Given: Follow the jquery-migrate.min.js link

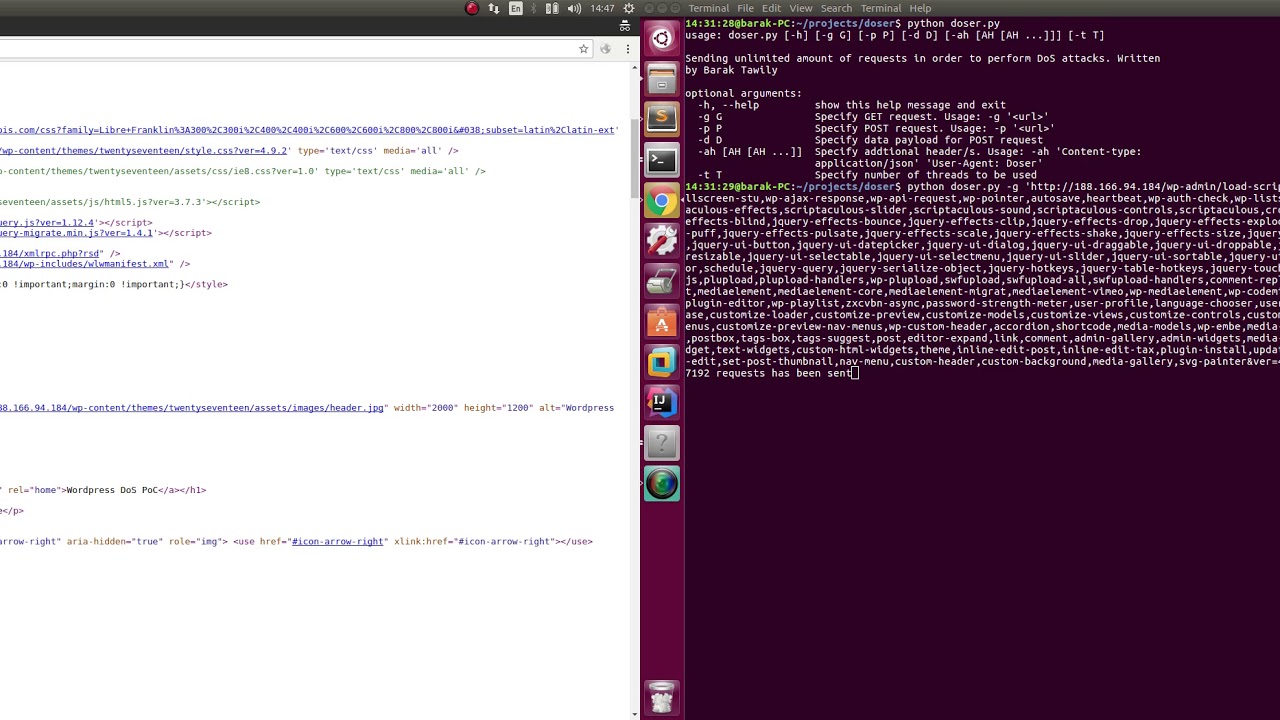Looking at the screenshot, I should (x=77, y=233).
